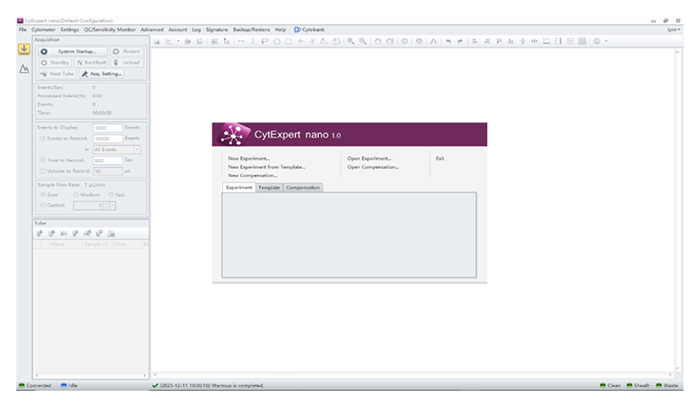Viewport: 700px width, 413px height.
Task: Click the Restart button
Action: pyautogui.click(x=127, y=51)
